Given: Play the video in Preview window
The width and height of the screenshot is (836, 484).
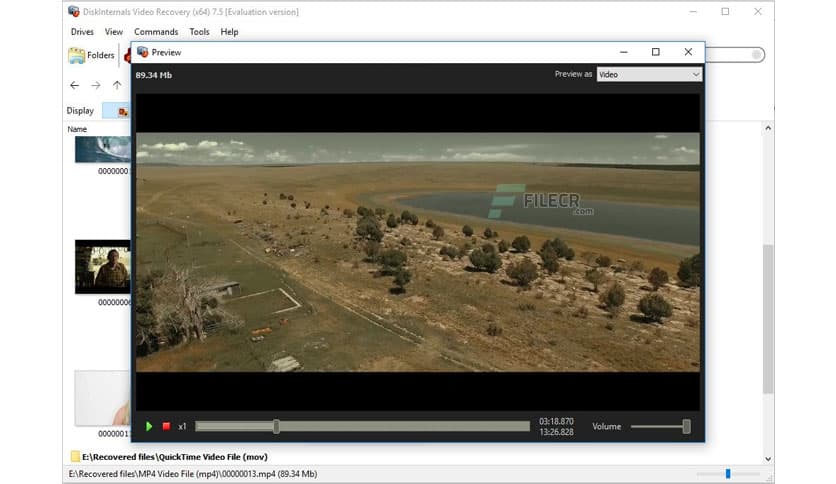Looking at the screenshot, I should click(149, 426).
